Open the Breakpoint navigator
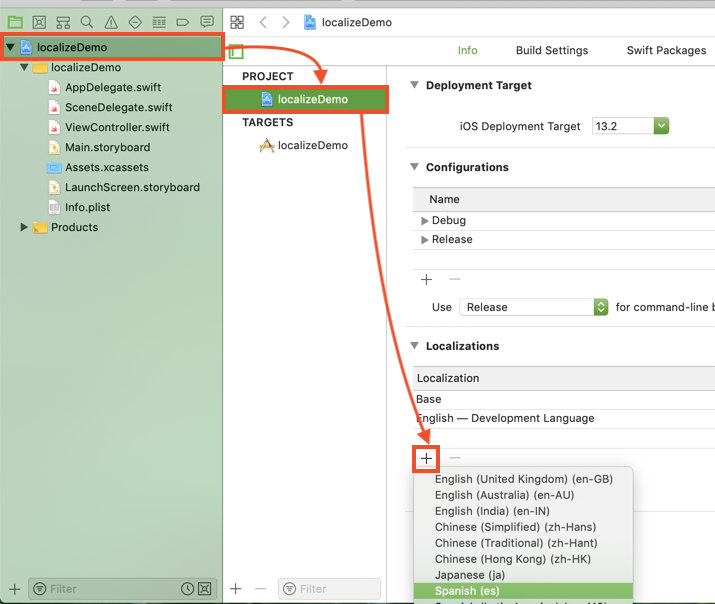Screen dimensions: 715x604 click(183, 22)
